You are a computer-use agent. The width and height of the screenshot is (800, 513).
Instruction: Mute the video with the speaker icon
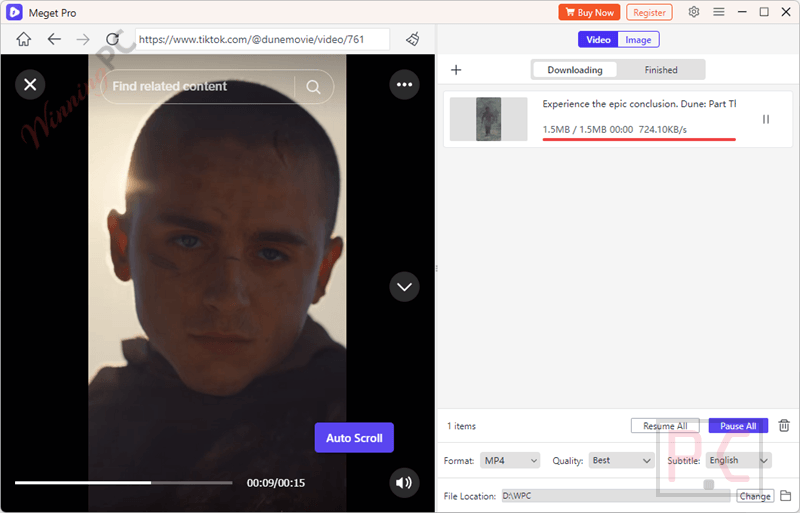405,482
